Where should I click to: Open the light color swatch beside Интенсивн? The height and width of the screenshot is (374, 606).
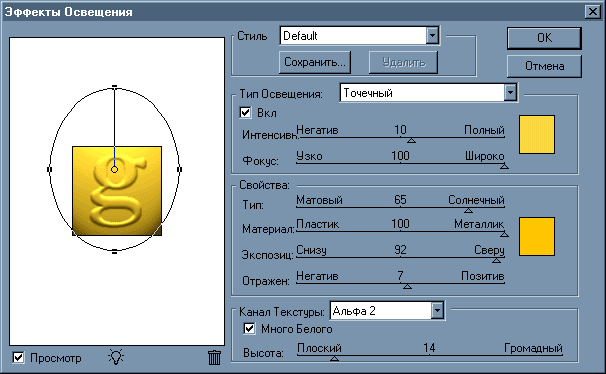tap(537, 134)
